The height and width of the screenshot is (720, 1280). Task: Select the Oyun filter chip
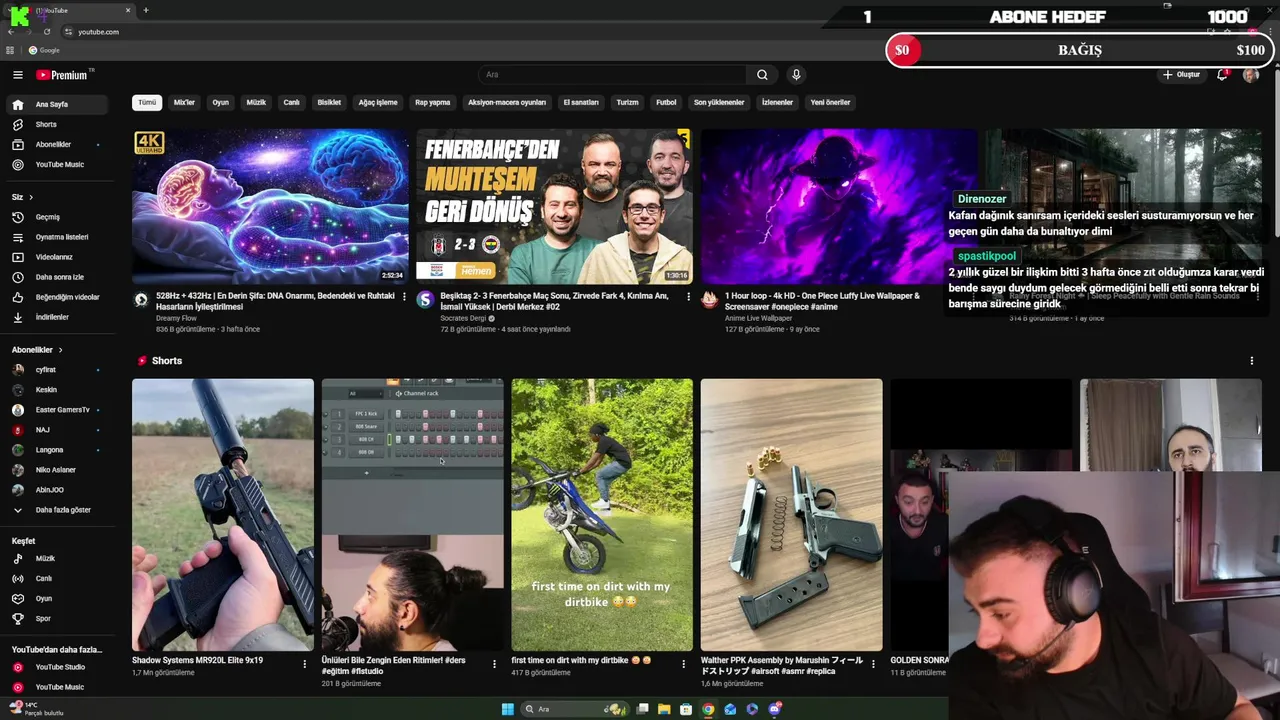coord(220,102)
